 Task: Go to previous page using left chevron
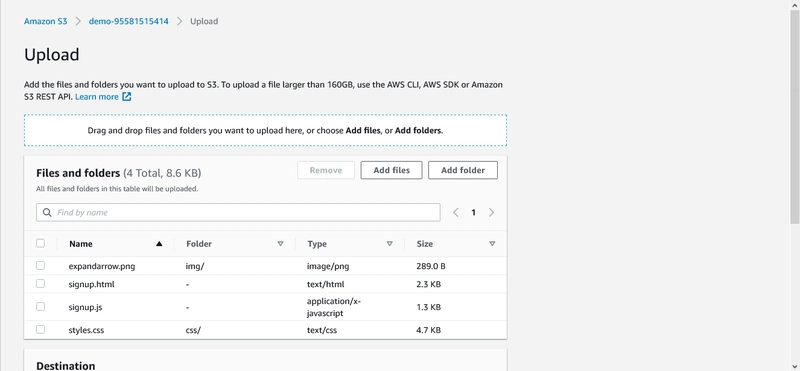(456, 212)
